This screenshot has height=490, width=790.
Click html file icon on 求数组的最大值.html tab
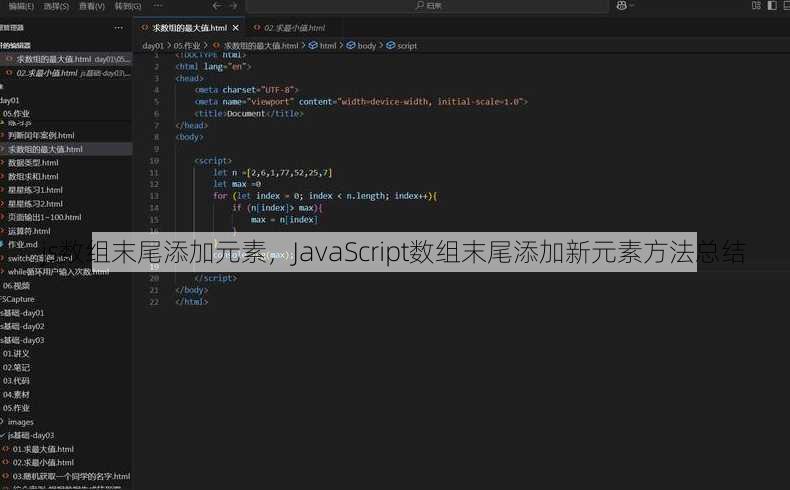[x=145, y=28]
